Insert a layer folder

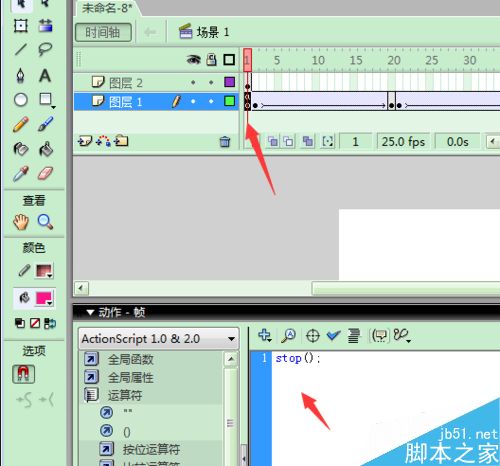coord(121,141)
